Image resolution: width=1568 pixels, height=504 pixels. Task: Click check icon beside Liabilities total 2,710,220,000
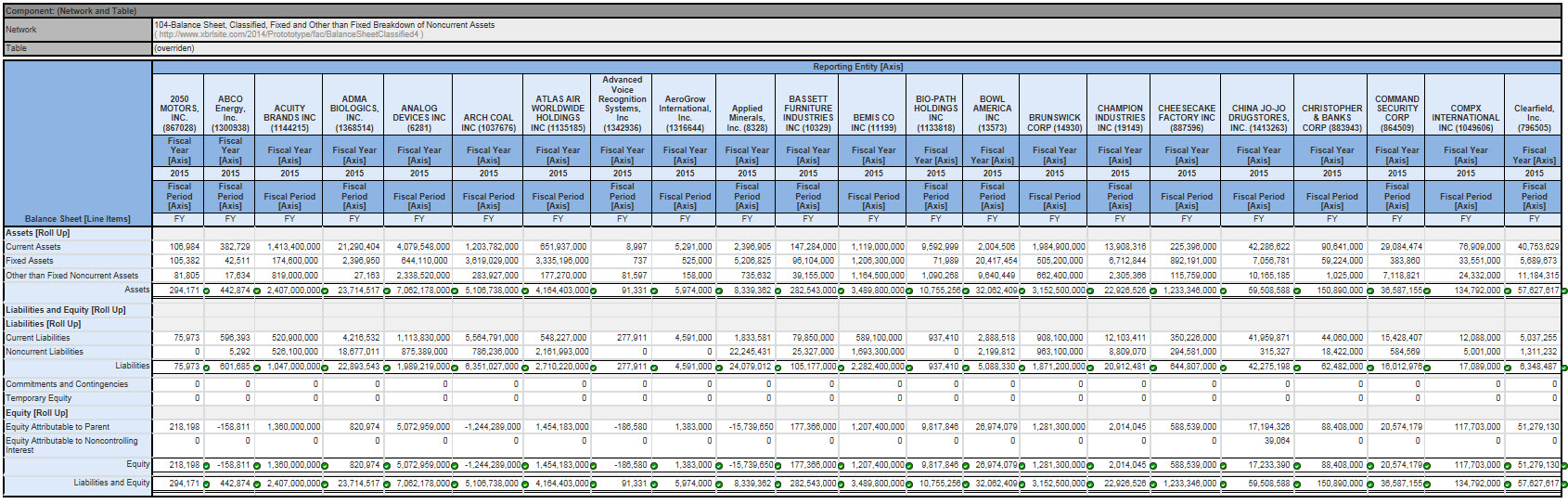(x=592, y=368)
